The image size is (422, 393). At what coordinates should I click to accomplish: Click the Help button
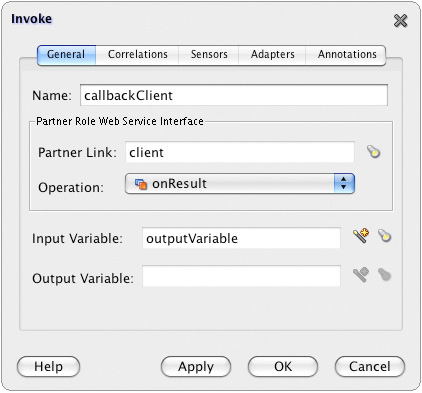[48, 367]
